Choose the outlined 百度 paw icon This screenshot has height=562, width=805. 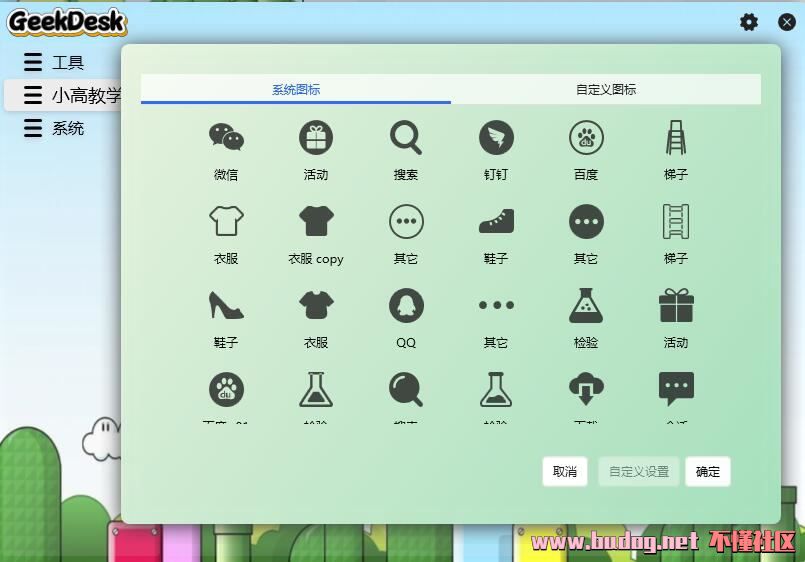[586, 138]
